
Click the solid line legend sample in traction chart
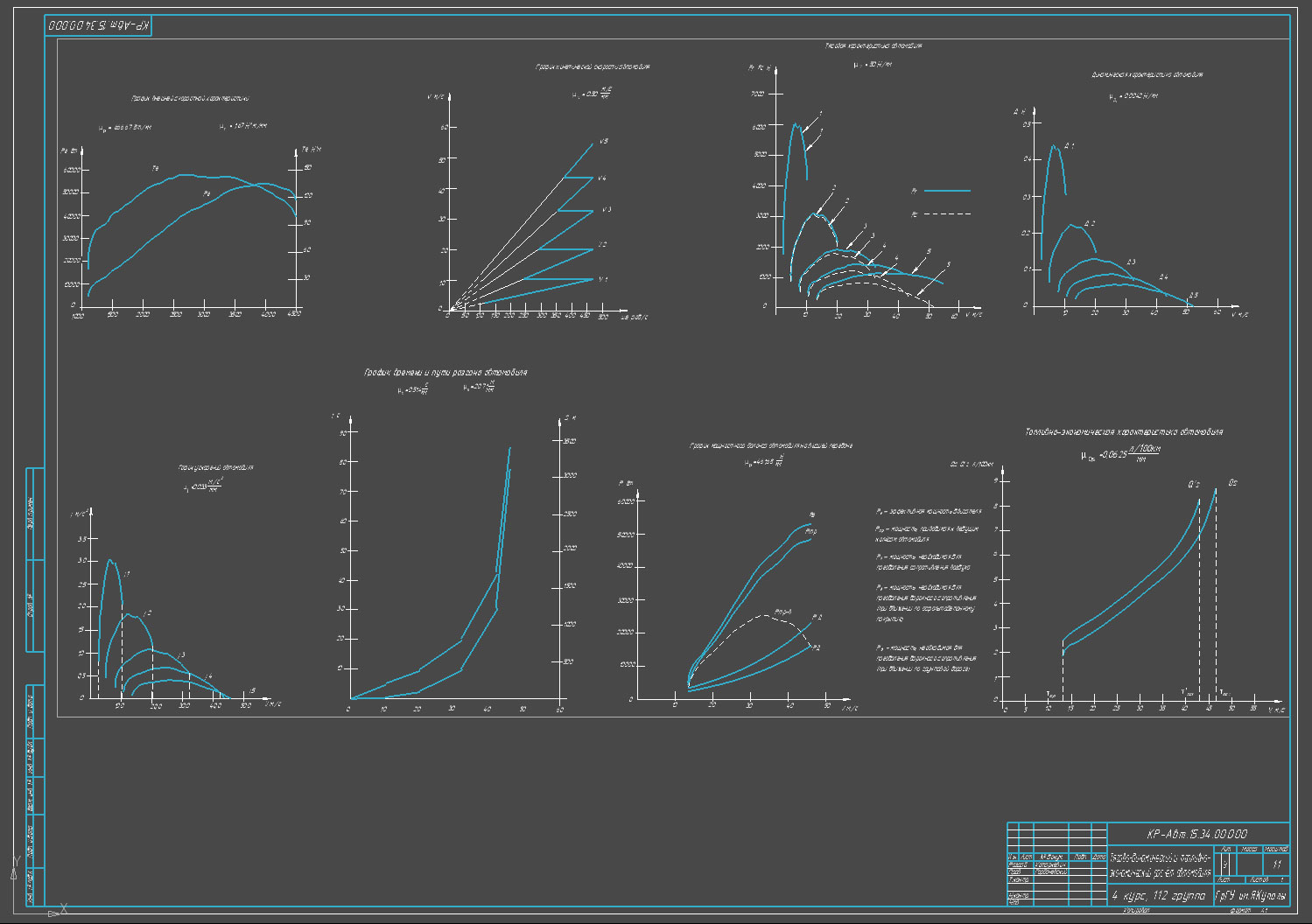coord(947,190)
